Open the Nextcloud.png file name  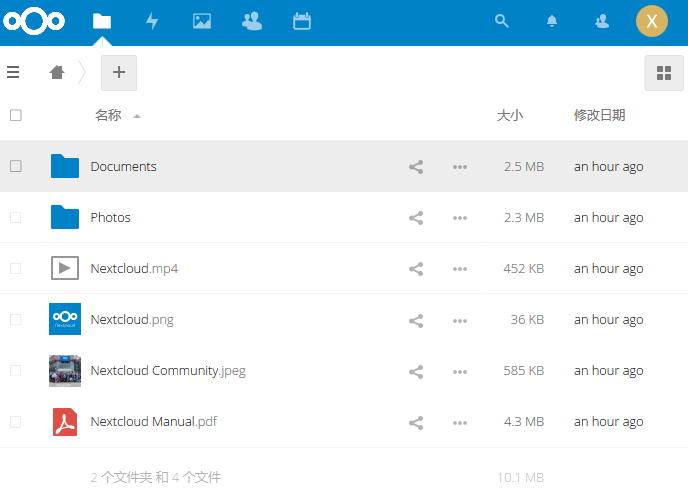point(132,319)
